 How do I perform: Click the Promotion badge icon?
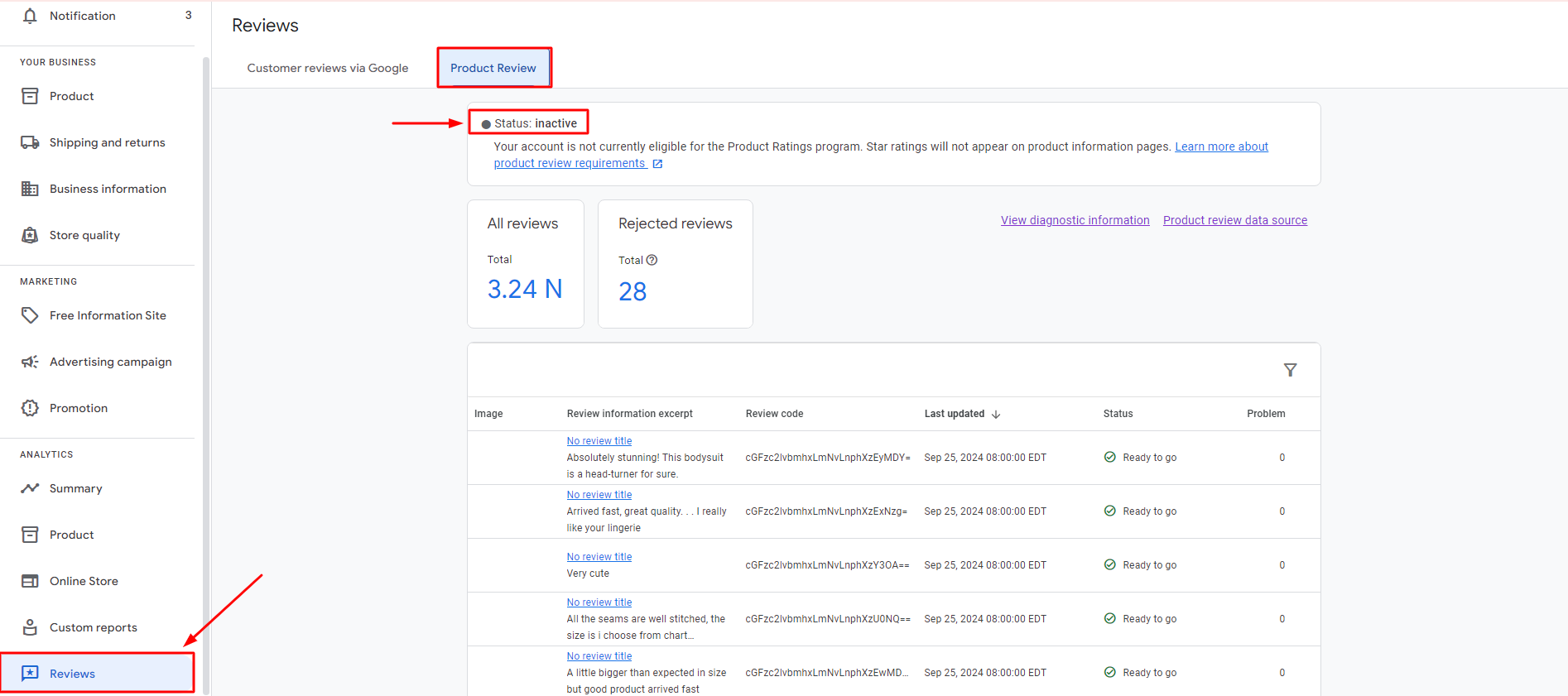coord(30,408)
